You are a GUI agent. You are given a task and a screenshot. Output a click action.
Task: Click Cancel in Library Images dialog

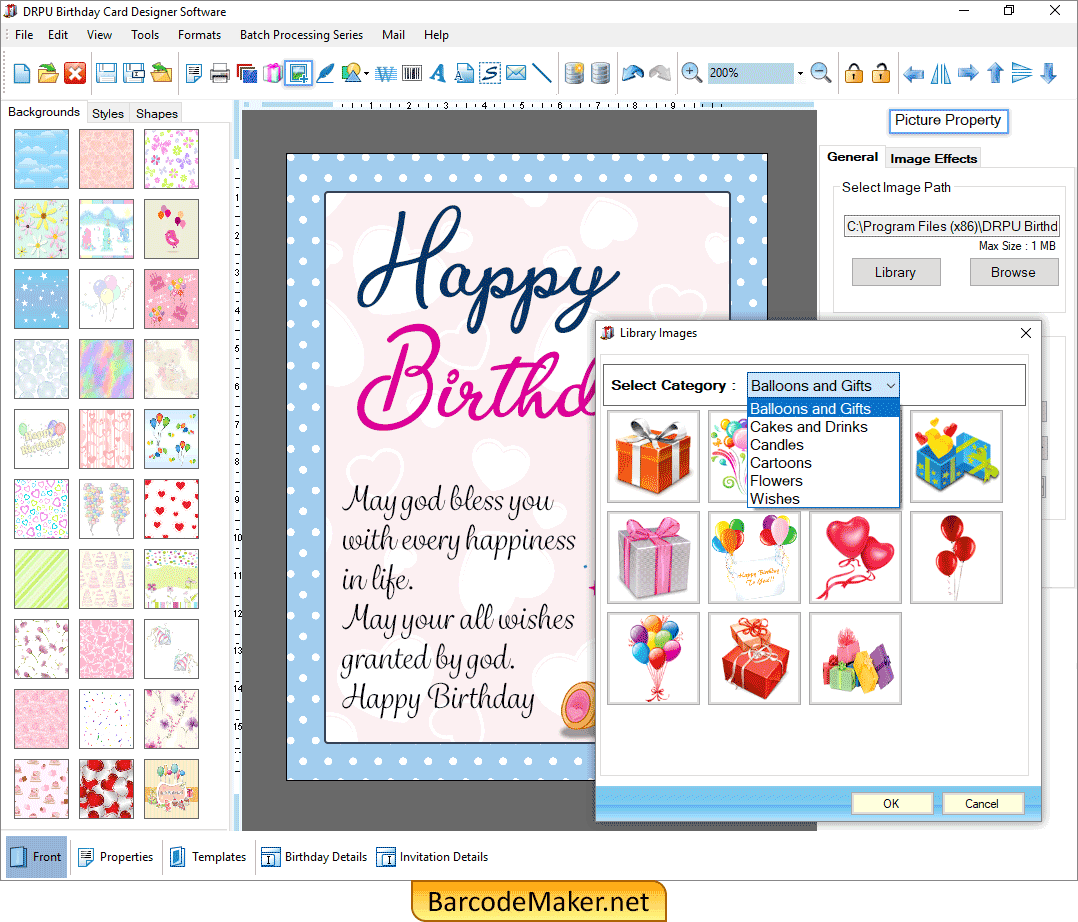pyautogui.click(x=982, y=804)
